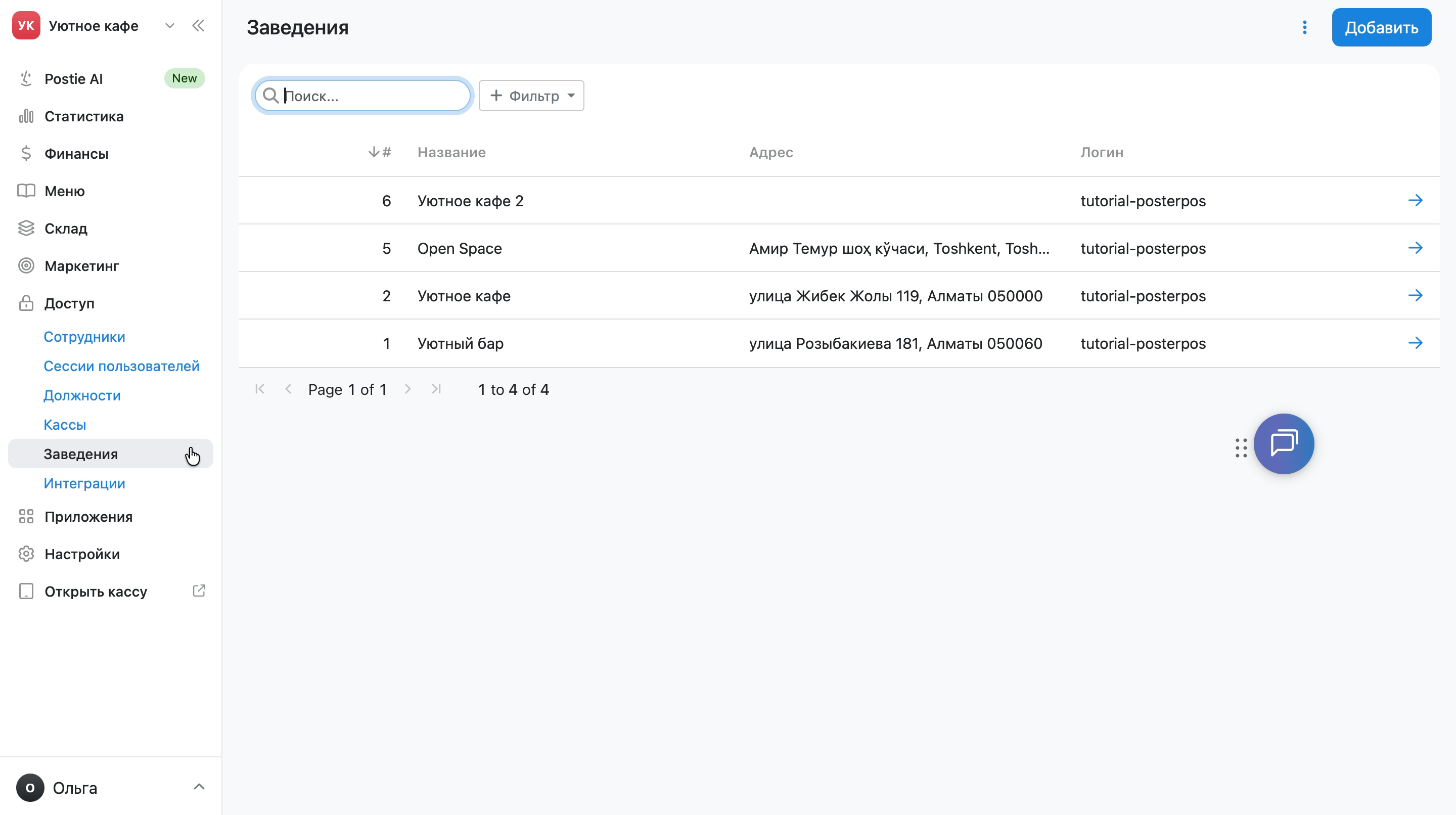Open the three-dot more options menu

click(x=1304, y=27)
